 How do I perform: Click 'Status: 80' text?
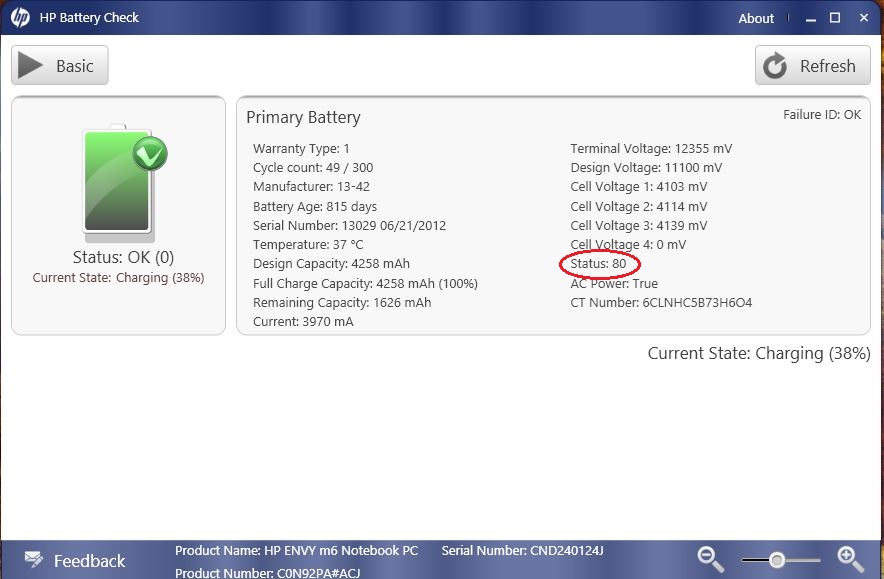598,264
